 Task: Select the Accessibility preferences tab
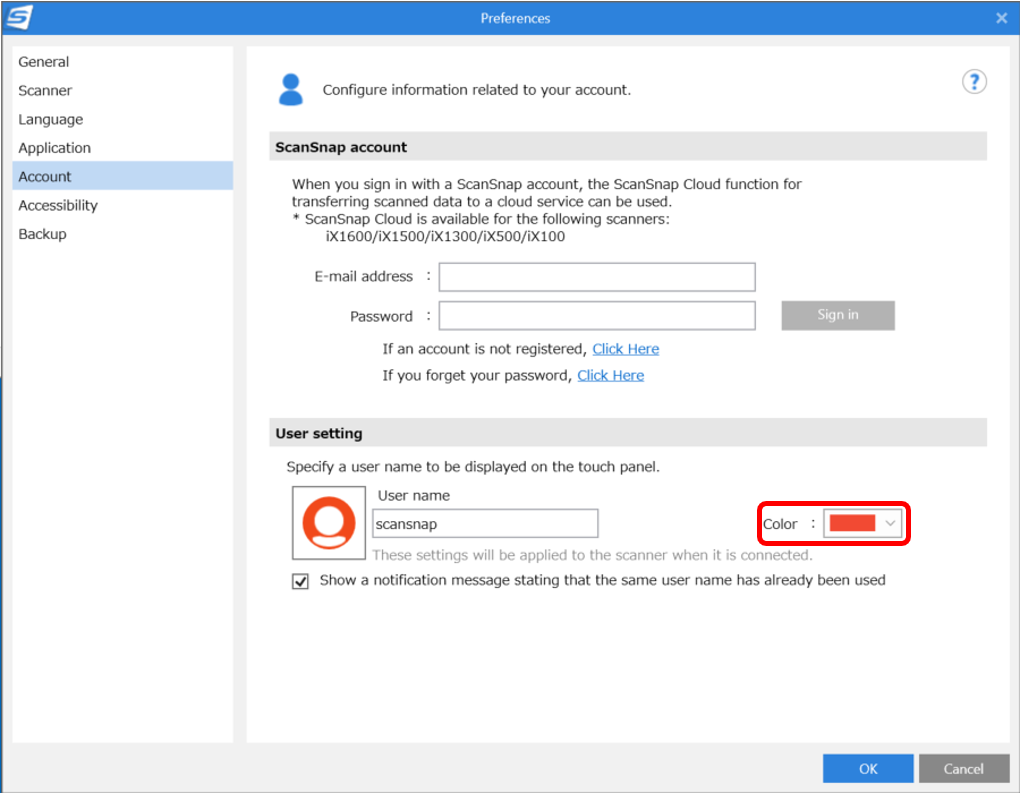tap(122, 205)
